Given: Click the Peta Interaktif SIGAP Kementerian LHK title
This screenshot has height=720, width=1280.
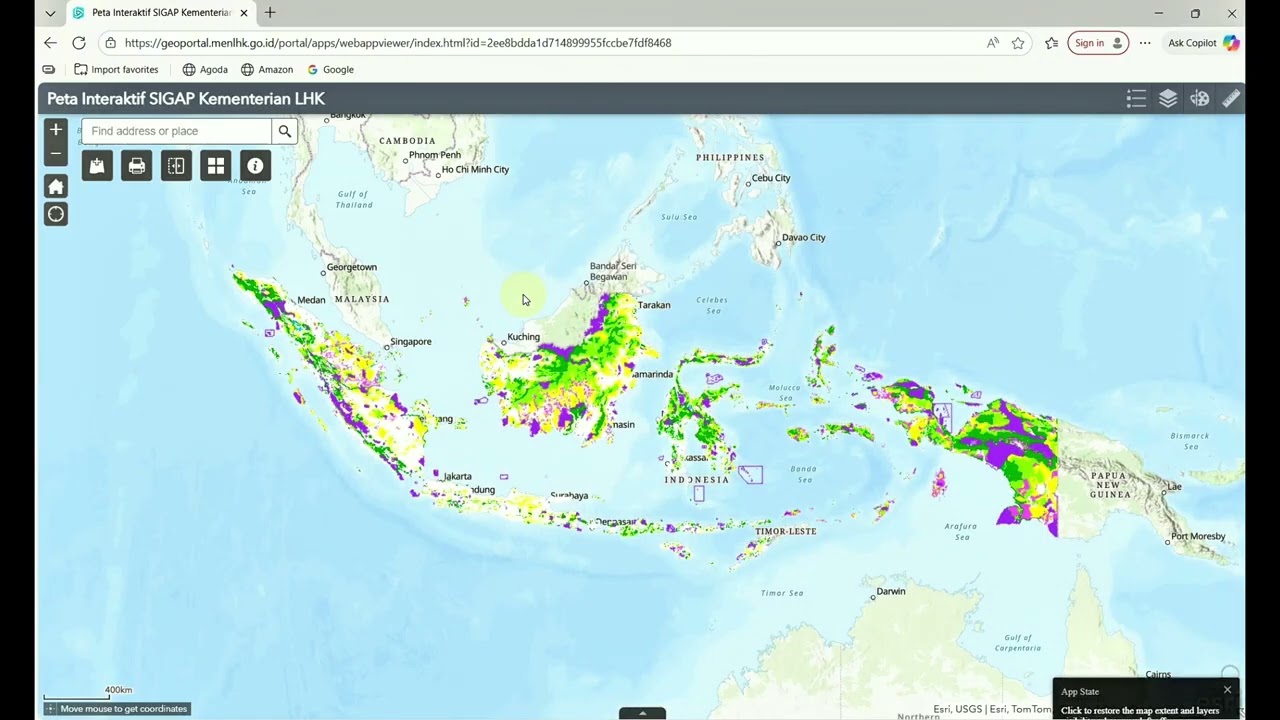Looking at the screenshot, I should (x=186, y=98).
